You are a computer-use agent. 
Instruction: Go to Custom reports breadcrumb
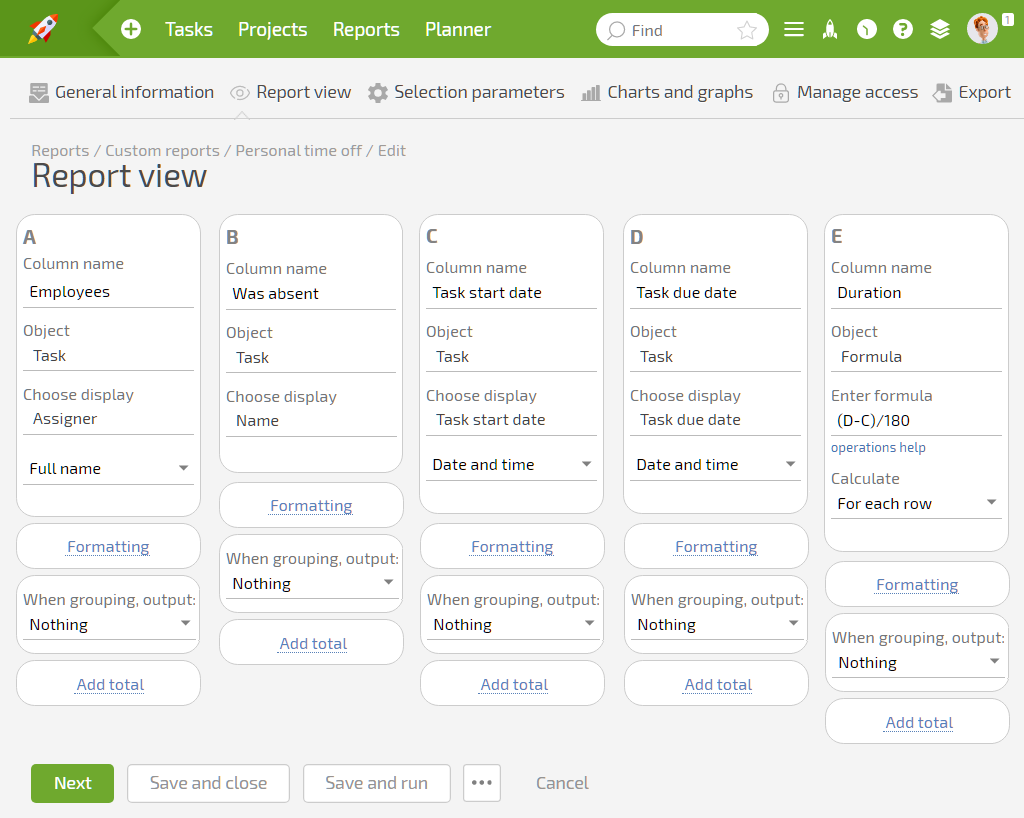(x=163, y=151)
